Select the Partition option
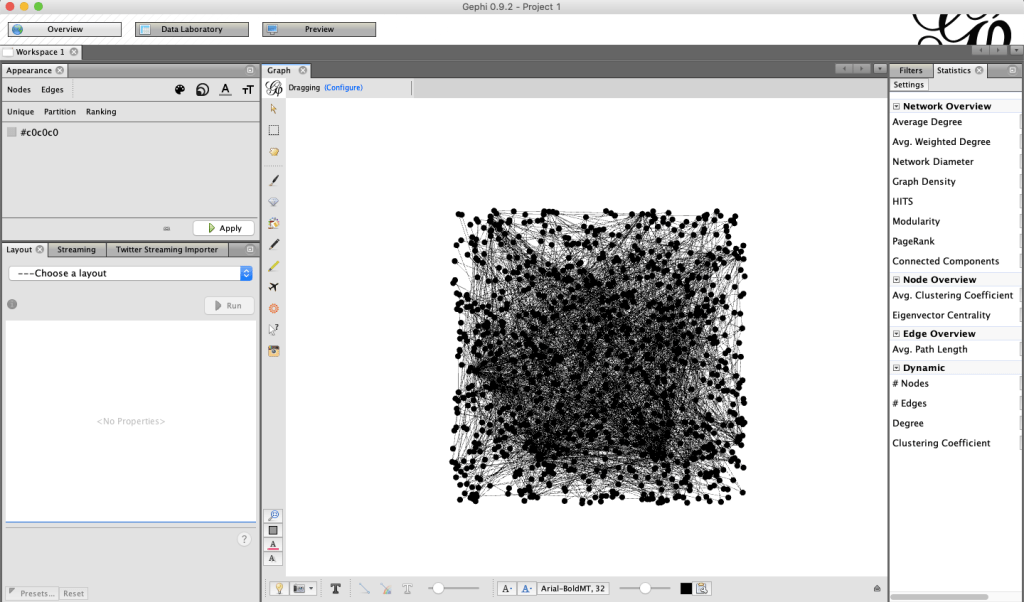The image size is (1024, 602). click(59, 112)
